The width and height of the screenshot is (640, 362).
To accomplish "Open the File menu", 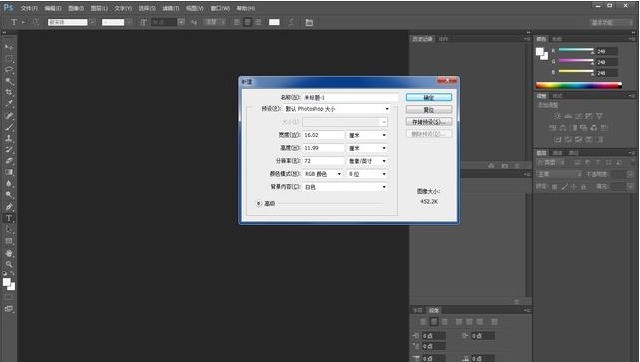I will tap(29, 8).
